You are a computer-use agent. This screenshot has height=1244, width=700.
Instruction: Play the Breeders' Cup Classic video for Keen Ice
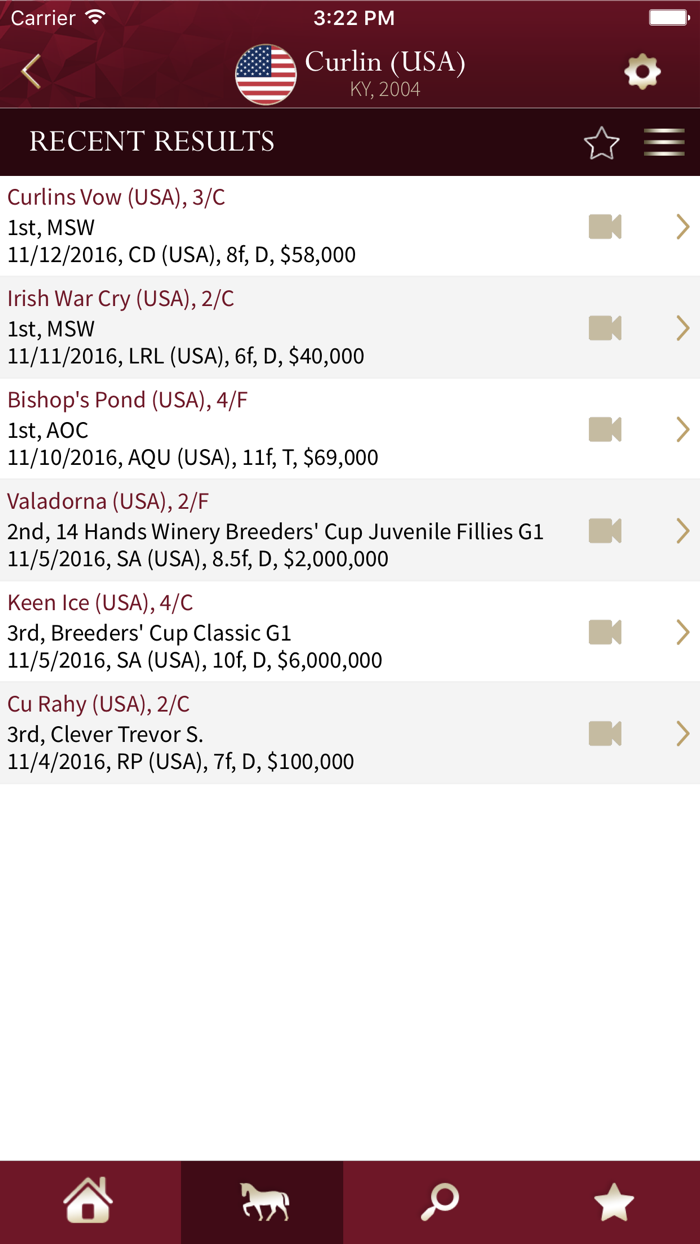(x=605, y=632)
